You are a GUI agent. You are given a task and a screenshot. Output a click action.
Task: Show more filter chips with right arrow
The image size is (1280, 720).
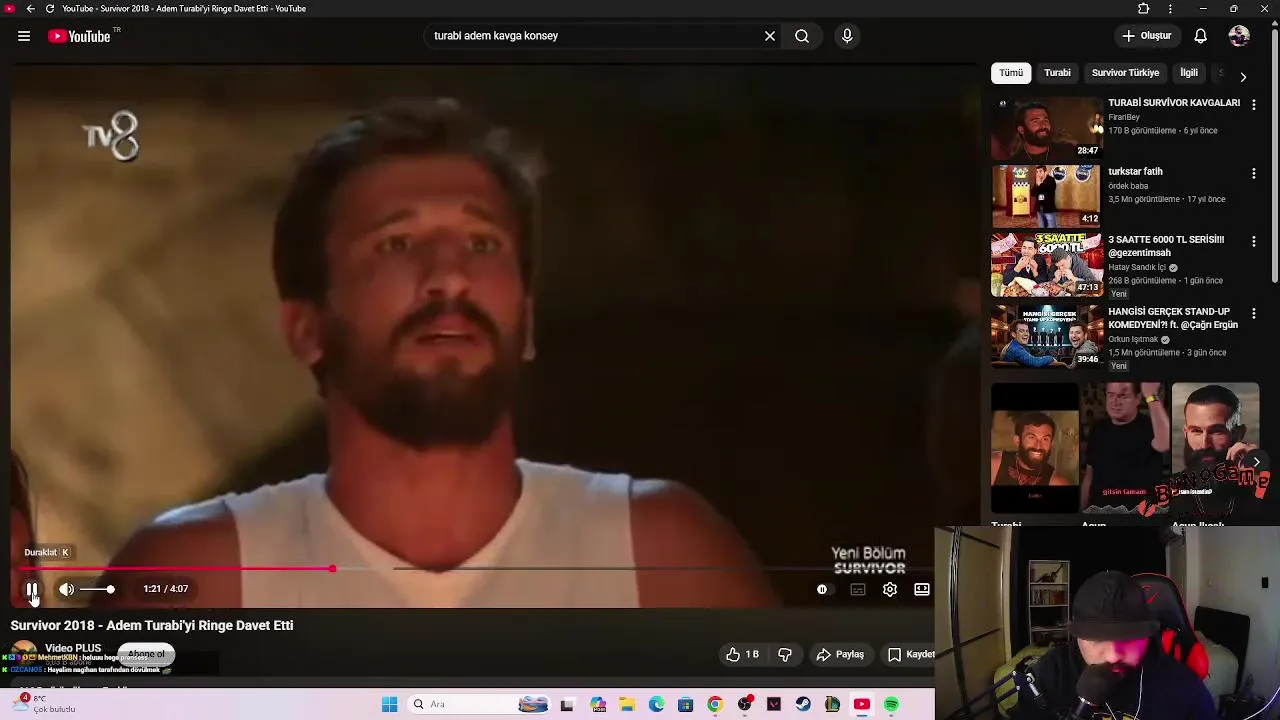1243,76
